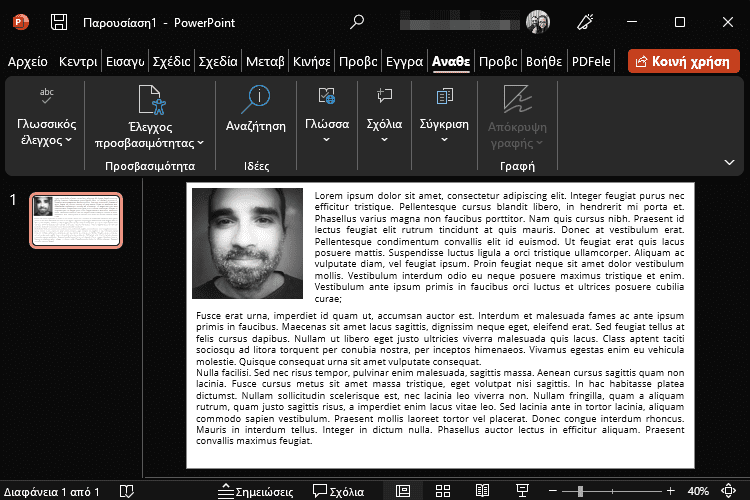Open the Σύγκριση compare icon
750x500 pixels.
444,96
